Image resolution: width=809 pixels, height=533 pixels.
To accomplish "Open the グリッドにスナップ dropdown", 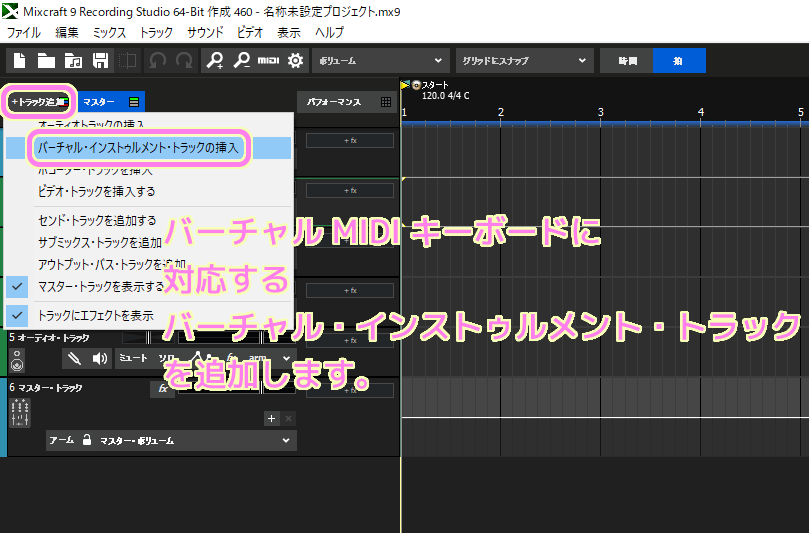I will [x=525, y=61].
